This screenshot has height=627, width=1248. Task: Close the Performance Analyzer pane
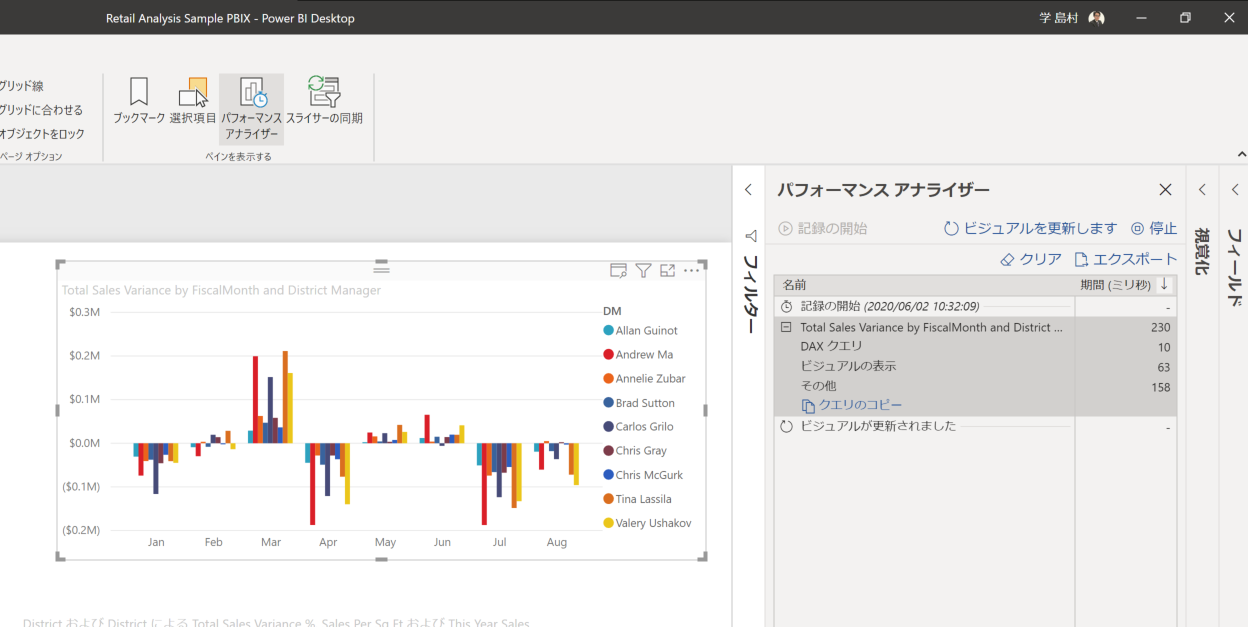click(1165, 190)
